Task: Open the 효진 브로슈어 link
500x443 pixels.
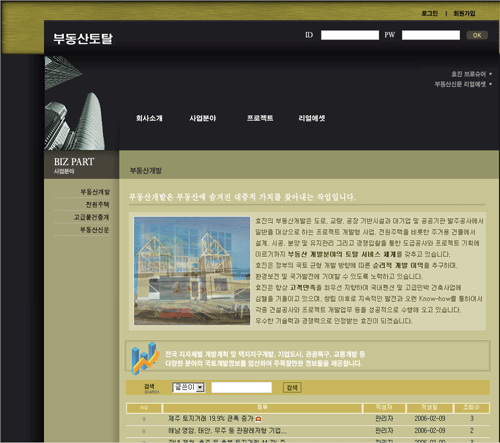Action: pyautogui.click(x=469, y=74)
